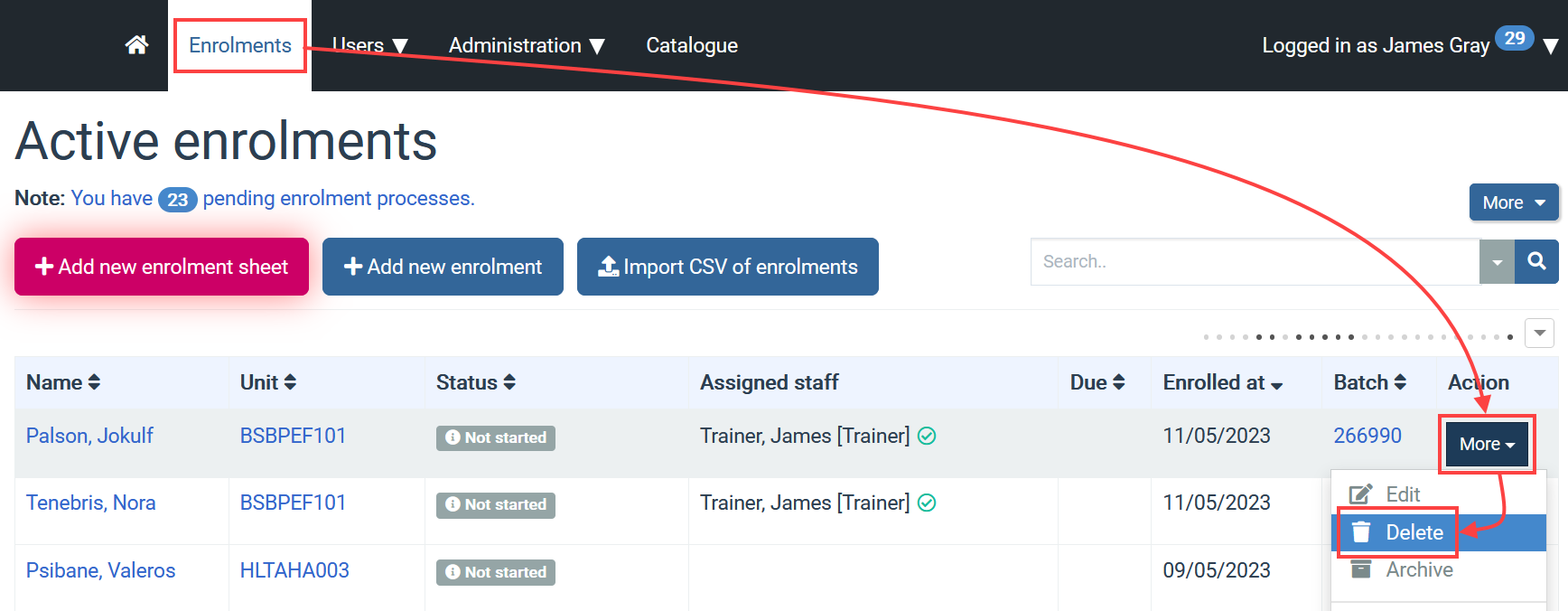This screenshot has height=611, width=1568.
Task: Go to the home page icon
Action: point(136,45)
